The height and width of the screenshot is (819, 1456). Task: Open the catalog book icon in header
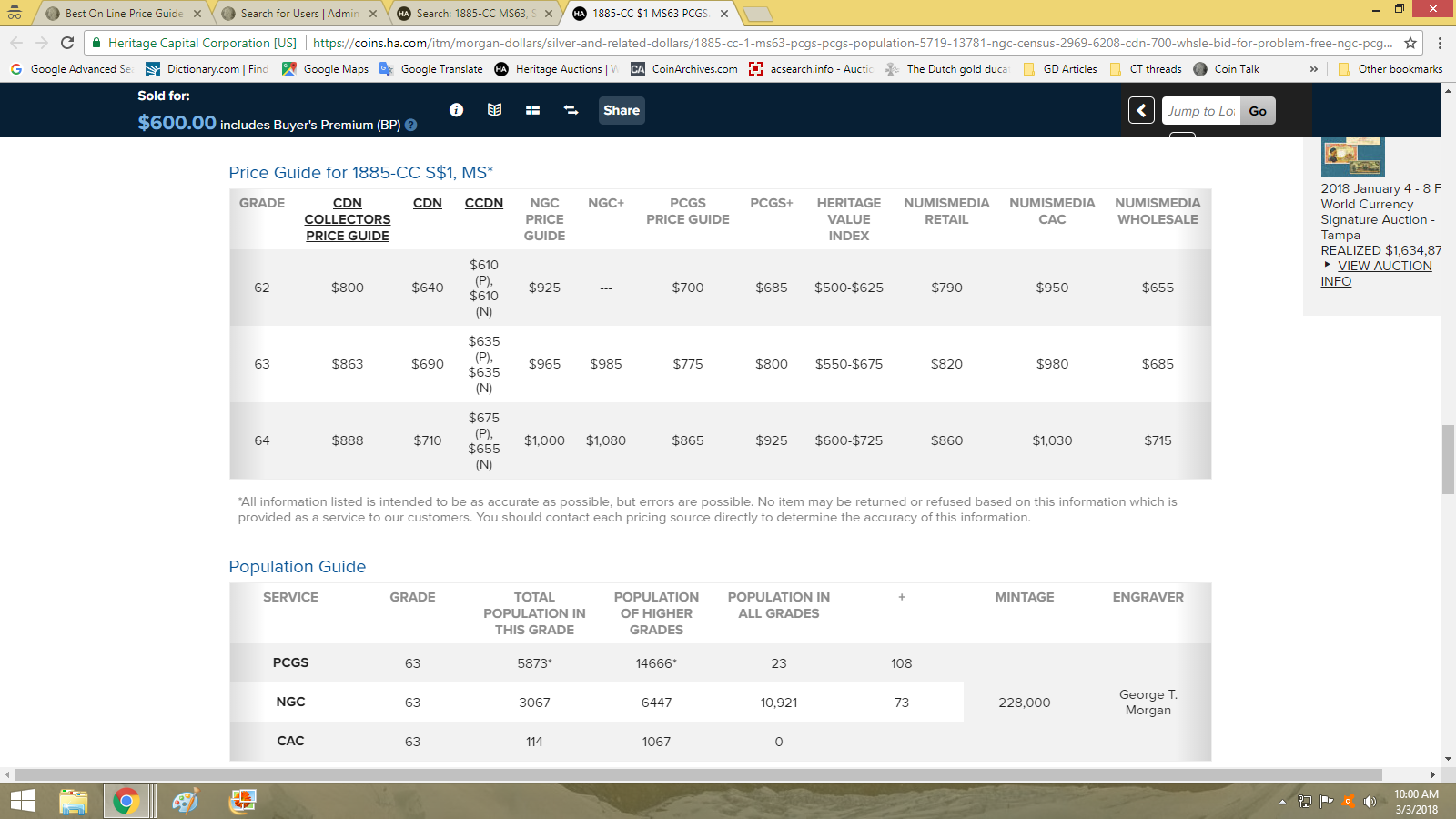click(494, 110)
